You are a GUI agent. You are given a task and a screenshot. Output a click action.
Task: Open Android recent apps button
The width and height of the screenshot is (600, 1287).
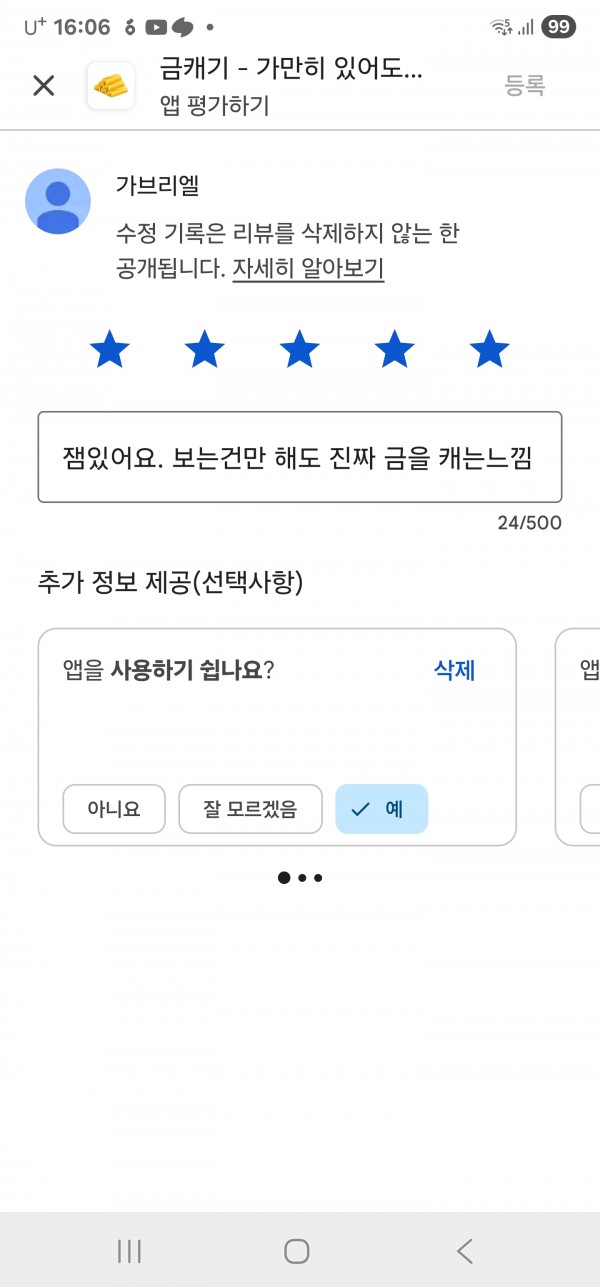[x=129, y=1250]
